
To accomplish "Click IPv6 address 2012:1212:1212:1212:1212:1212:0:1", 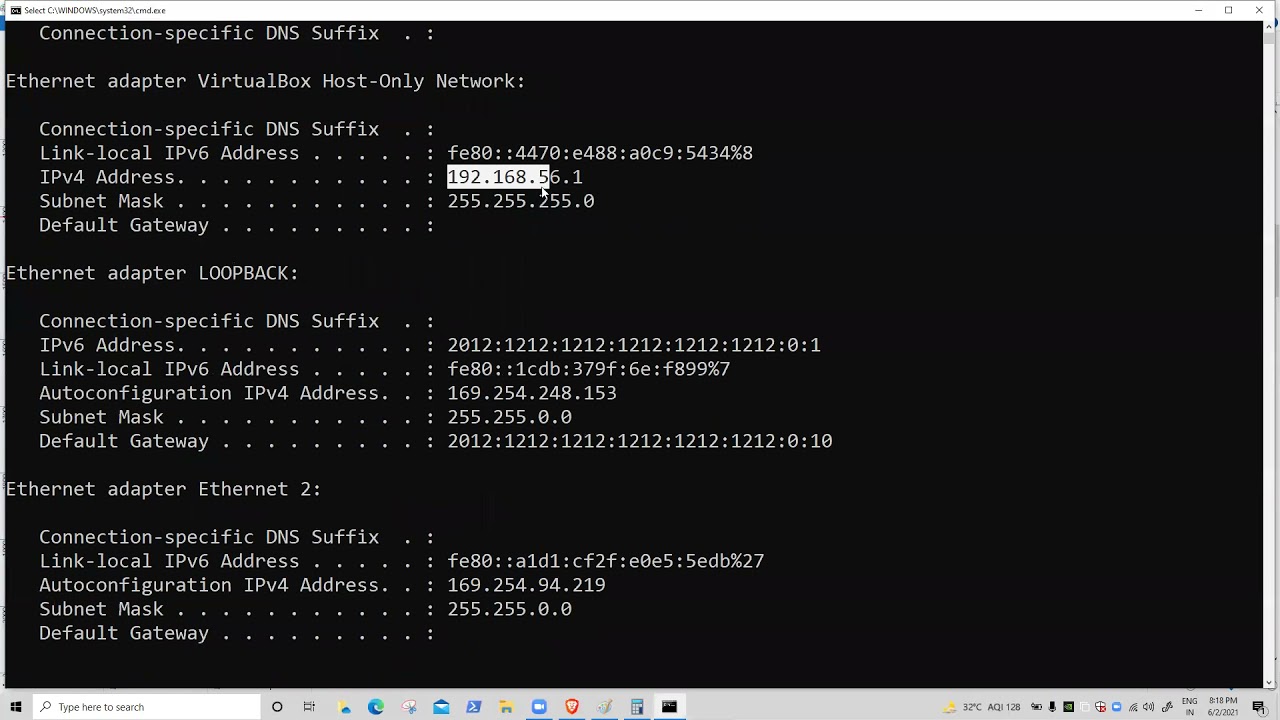I will 634,345.
